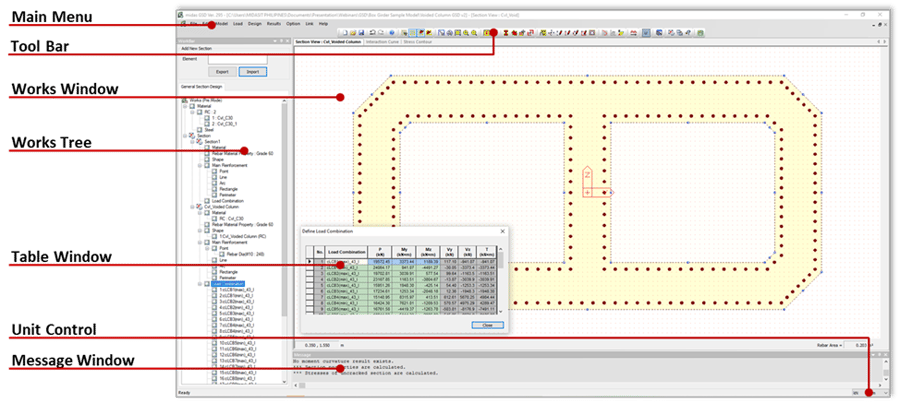
Task: Click the Undo arrow toolbar icon
Action: [373, 33]
